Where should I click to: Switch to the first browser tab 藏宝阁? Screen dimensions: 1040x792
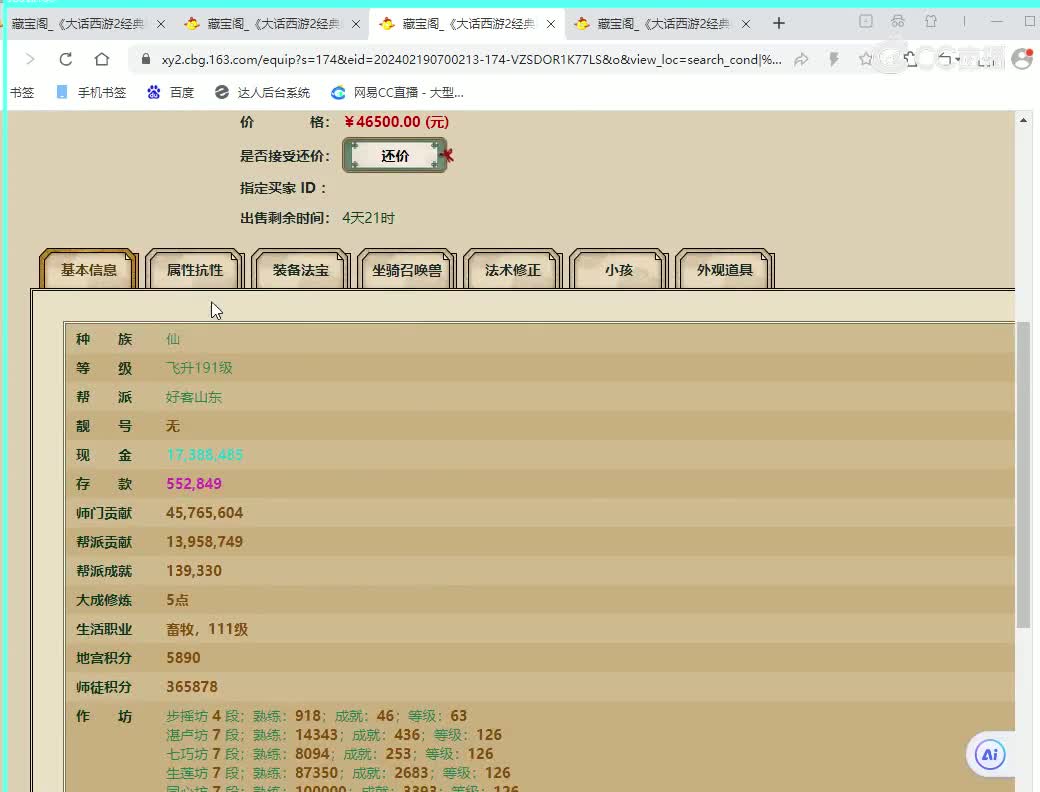coord(76,24)
